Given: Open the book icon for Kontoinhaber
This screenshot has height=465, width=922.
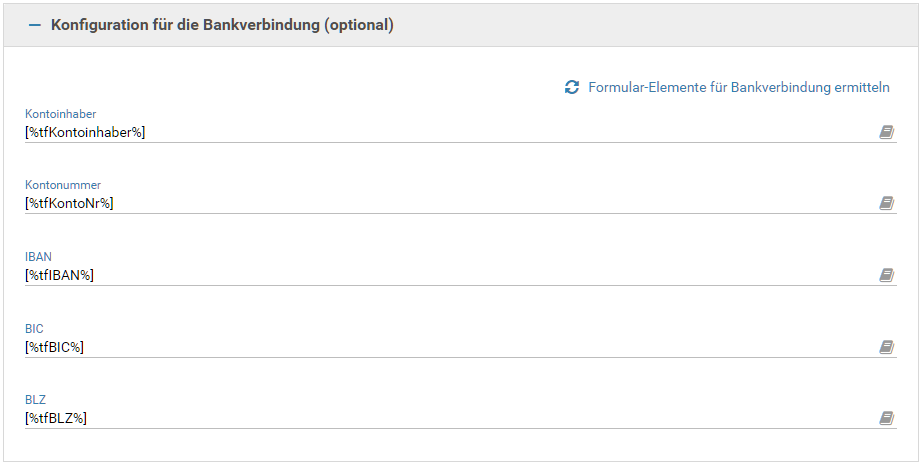Looking at the screenshot, I should tap(886, 132).
